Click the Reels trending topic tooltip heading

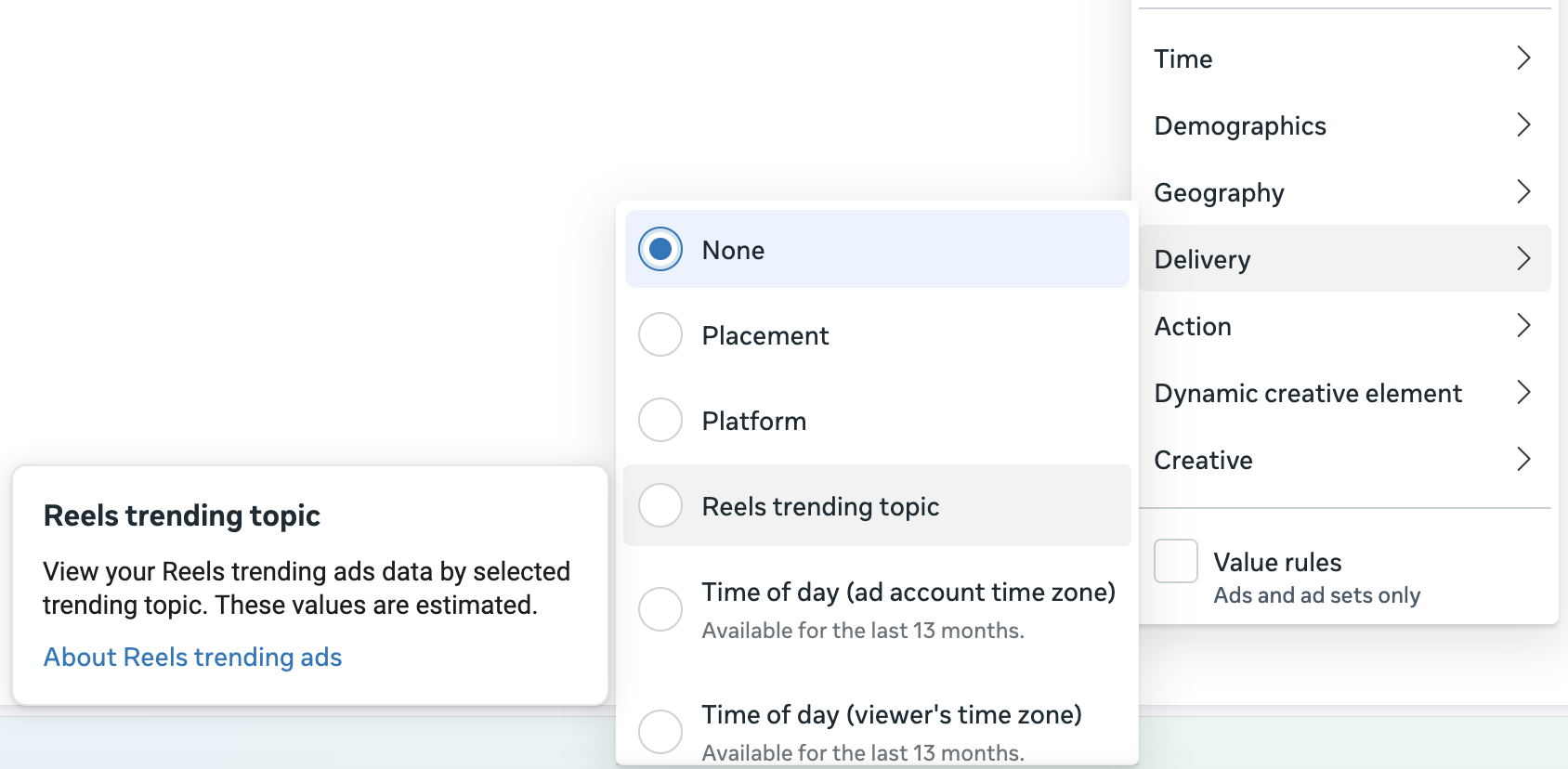coord(181,515)
